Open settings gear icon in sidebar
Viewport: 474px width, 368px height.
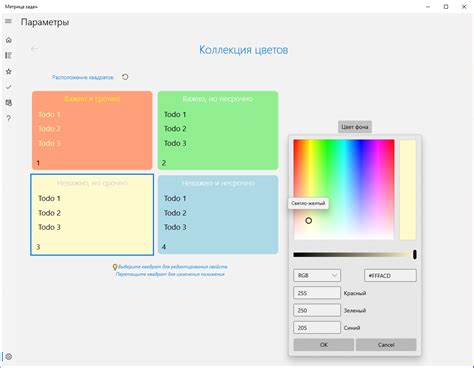pos(9,356)
